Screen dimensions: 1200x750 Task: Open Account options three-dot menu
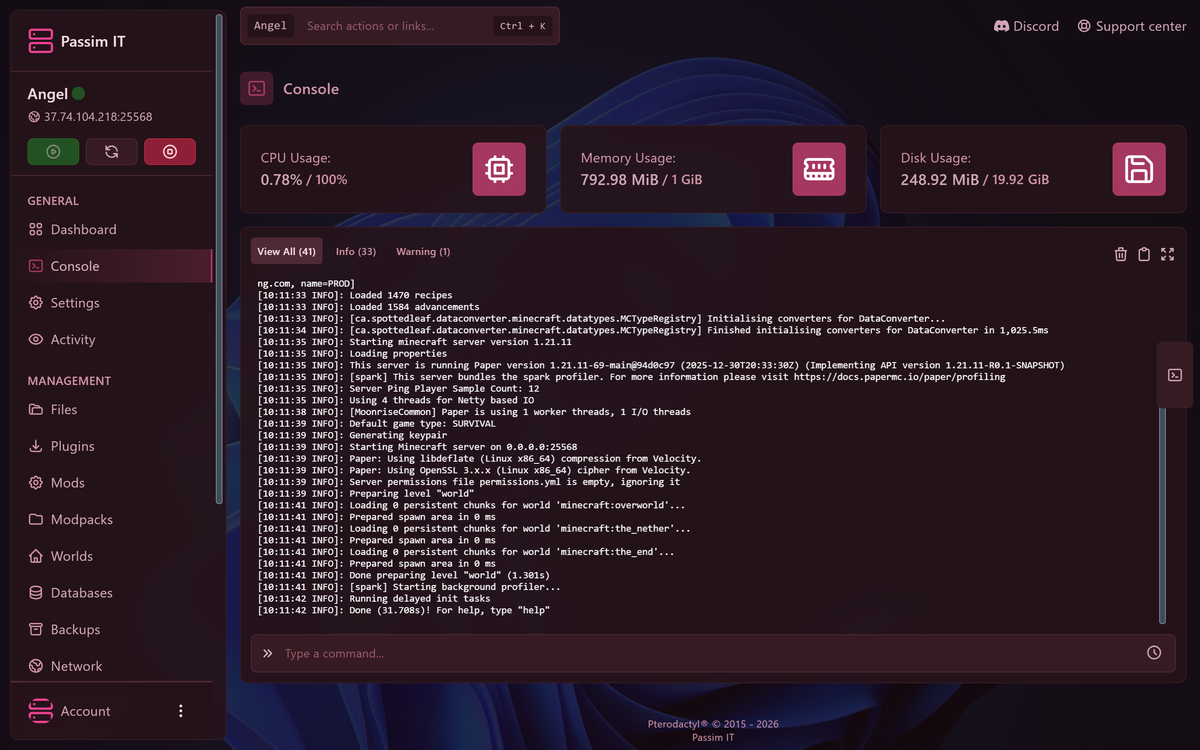tap(181, 711)
